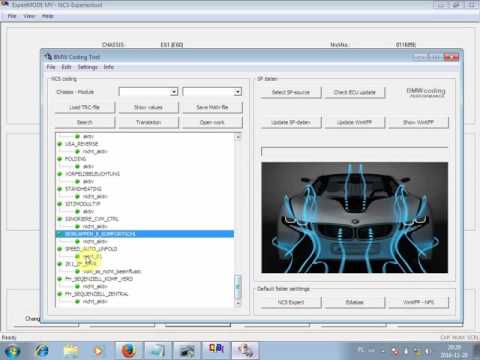Open Help menu in NCS Expert window
Image resolution: width=480 pixels, height=360 pixels.
(x=48, y=16)
